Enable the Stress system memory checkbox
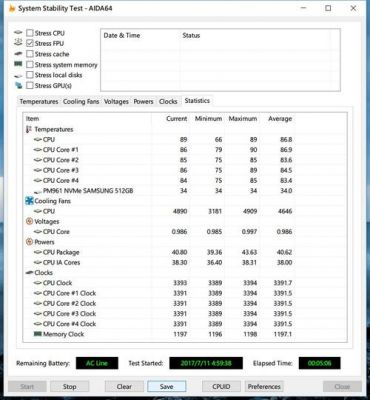370x400 pixels. [30, 64]
